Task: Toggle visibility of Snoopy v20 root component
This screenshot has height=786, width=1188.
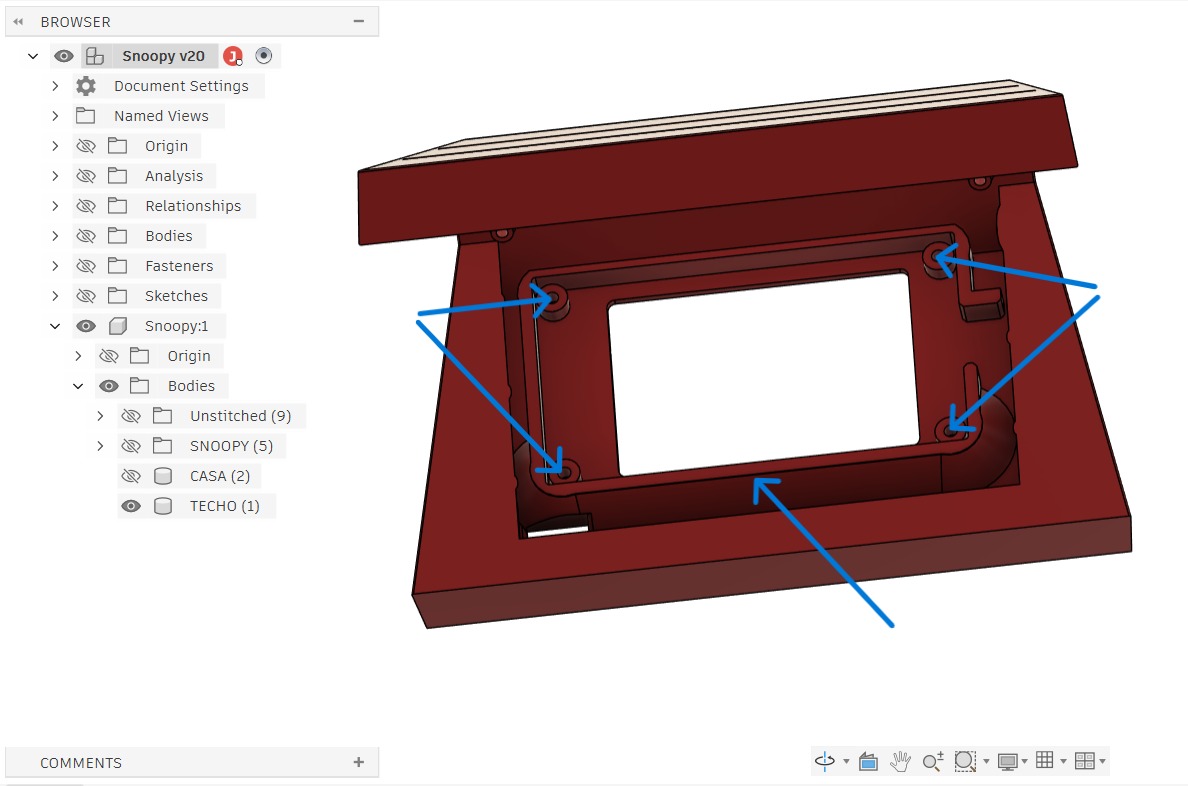Action: [x=64, y=56]
